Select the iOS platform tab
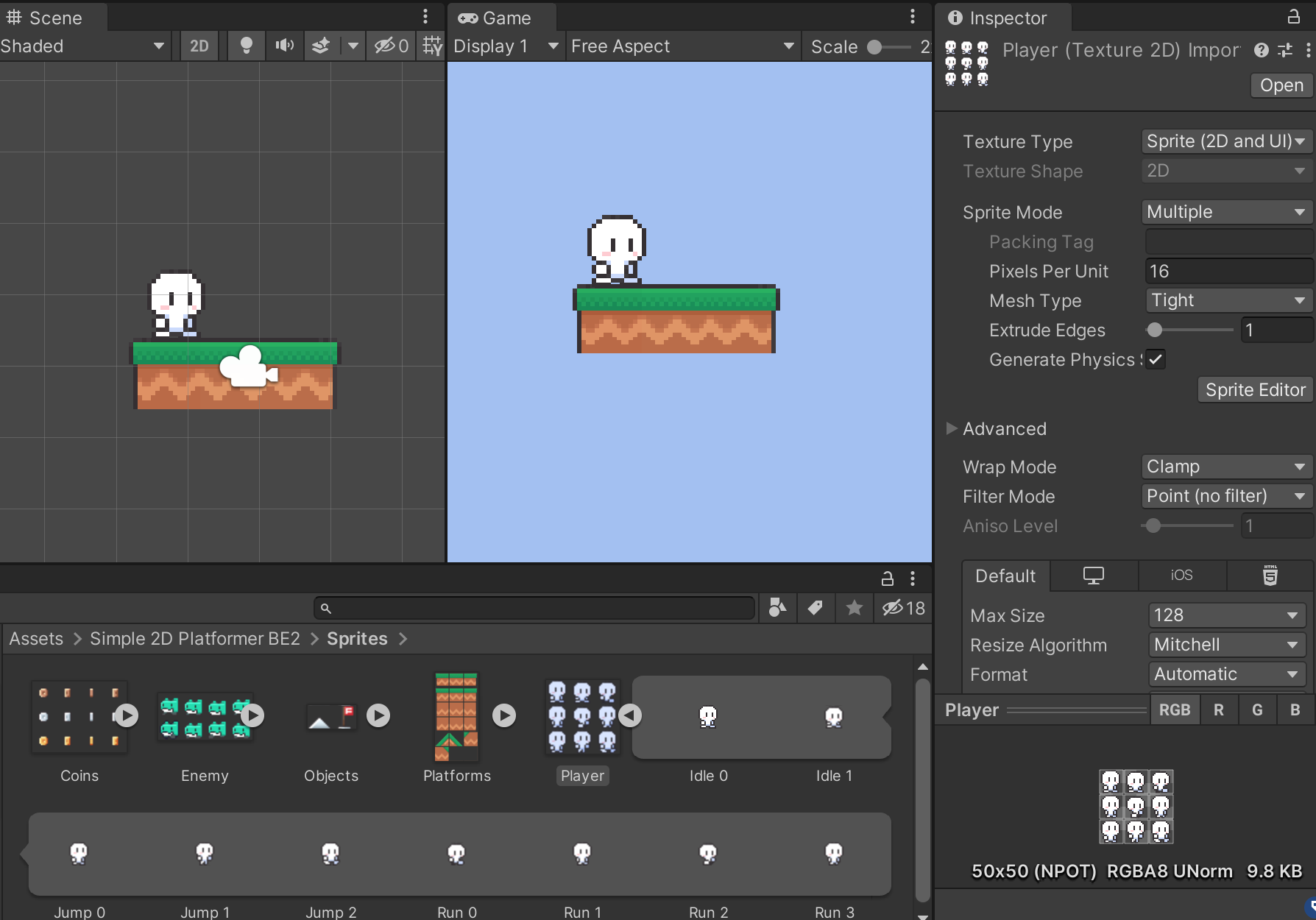 [x=1181, y=576]
